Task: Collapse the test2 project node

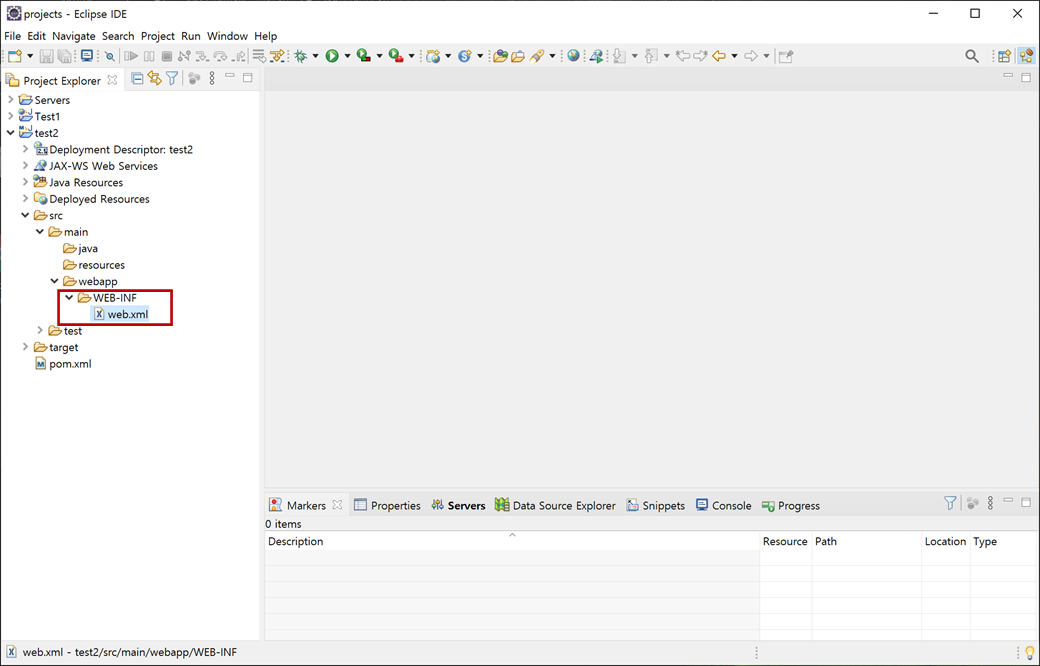Action: tap(11, 133)
